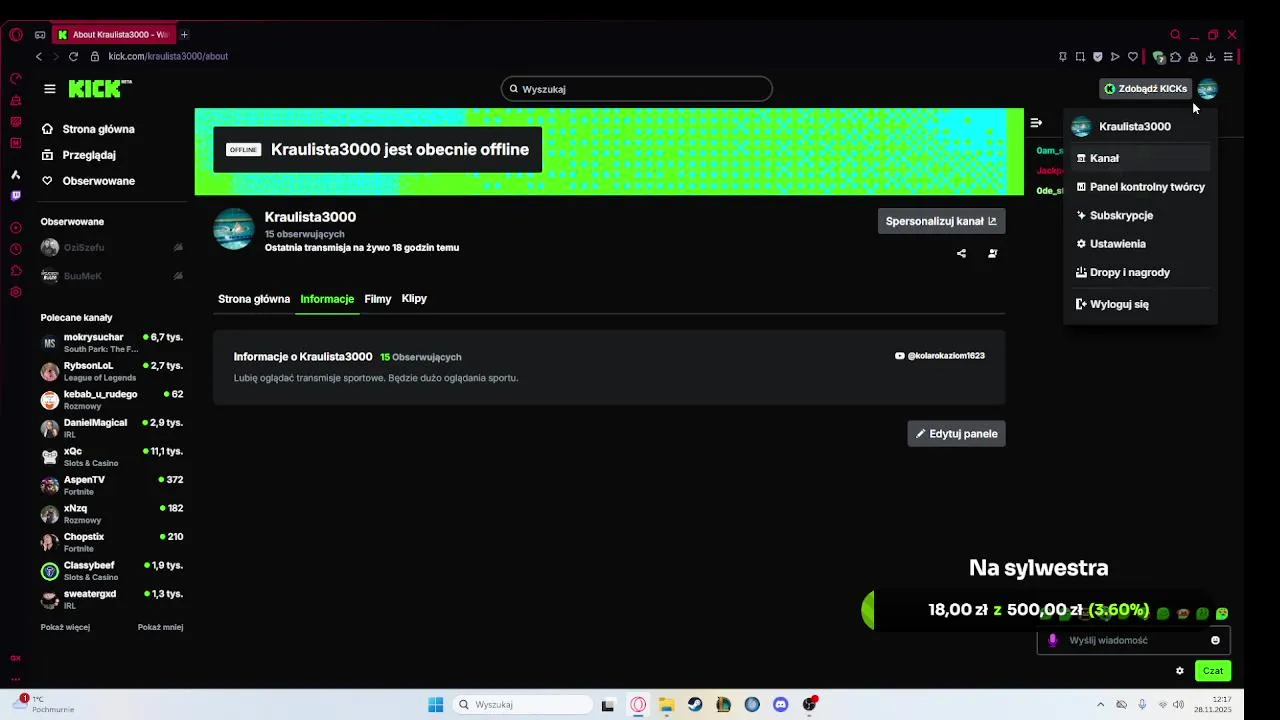
Task: Select Kanał from the user menu
Action: pos(1140,158)
